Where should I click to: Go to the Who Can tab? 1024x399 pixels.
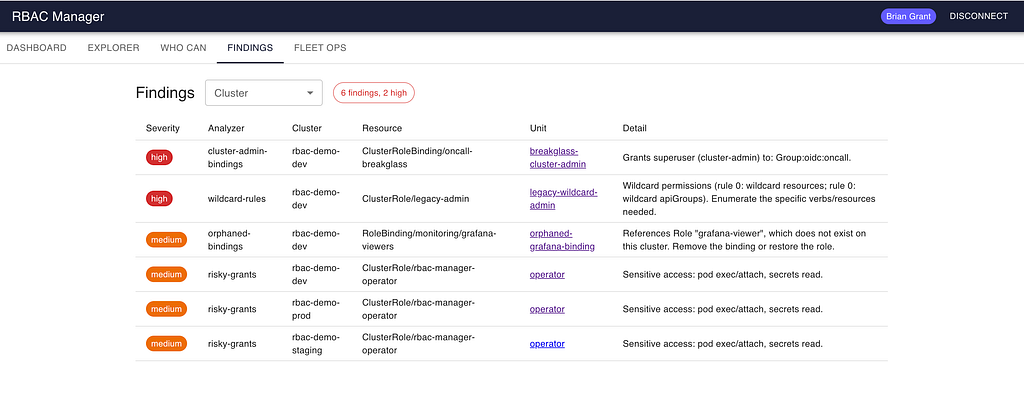point(184,48)
